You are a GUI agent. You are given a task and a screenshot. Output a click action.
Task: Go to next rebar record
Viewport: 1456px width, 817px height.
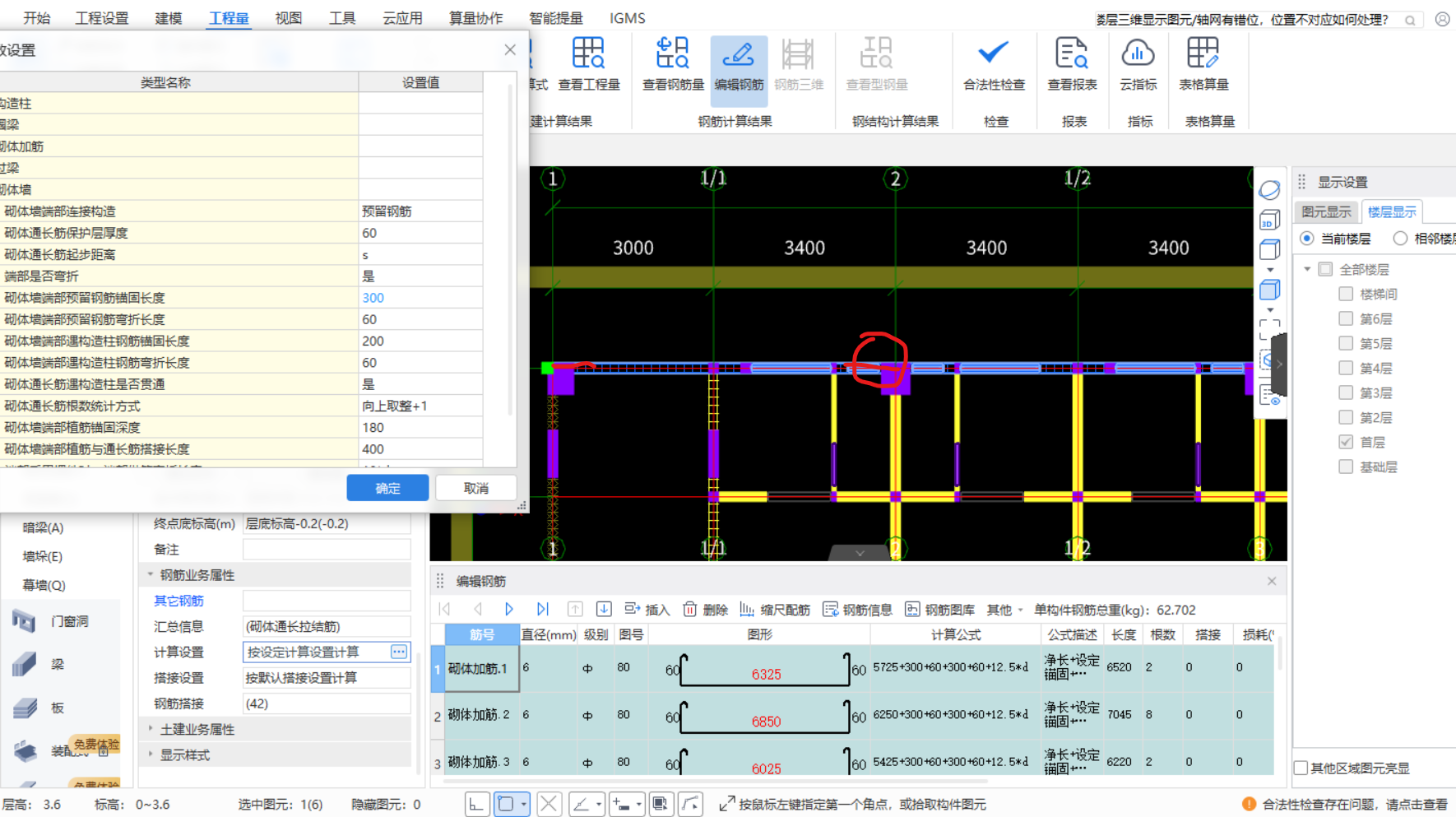click(x=509, y=609)
